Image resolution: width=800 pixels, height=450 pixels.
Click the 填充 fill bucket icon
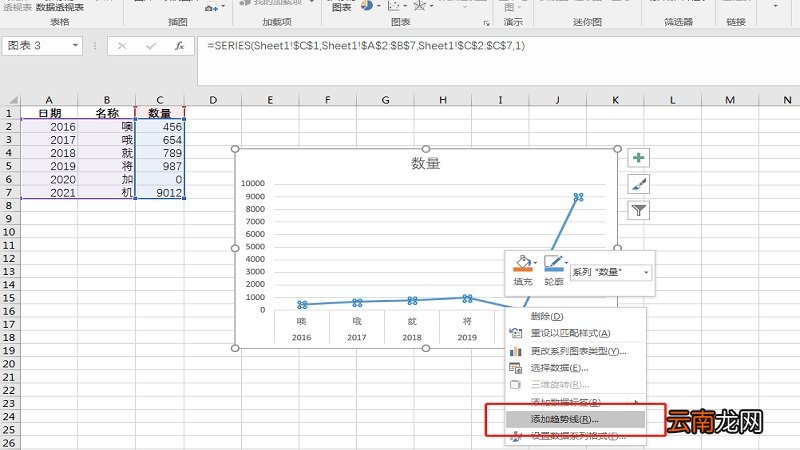point(522,263)
